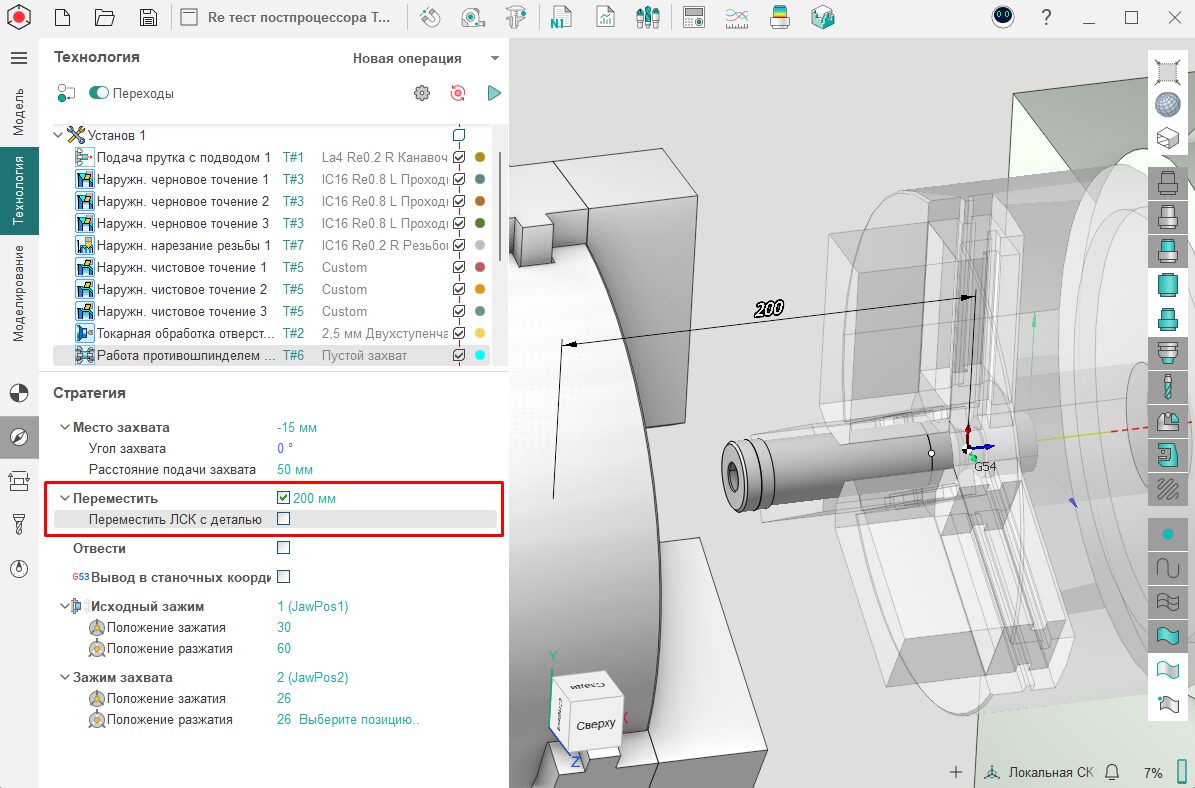Click the save file icon
This screenshot has width=1195, height=788.
(148, 17)
